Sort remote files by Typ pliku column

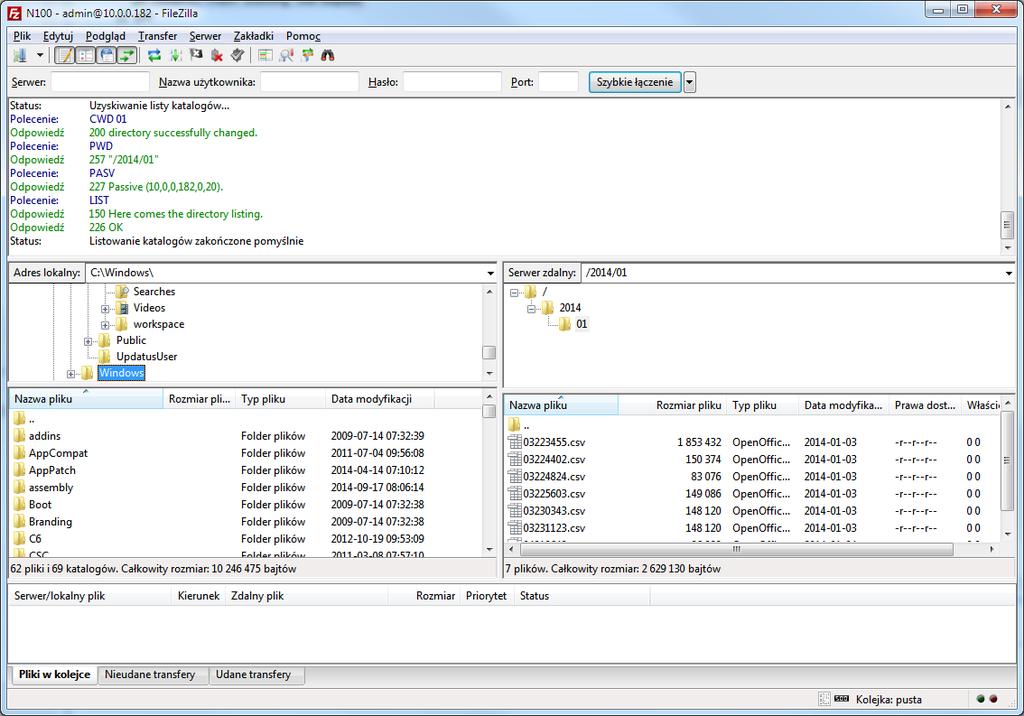point(763,405)
